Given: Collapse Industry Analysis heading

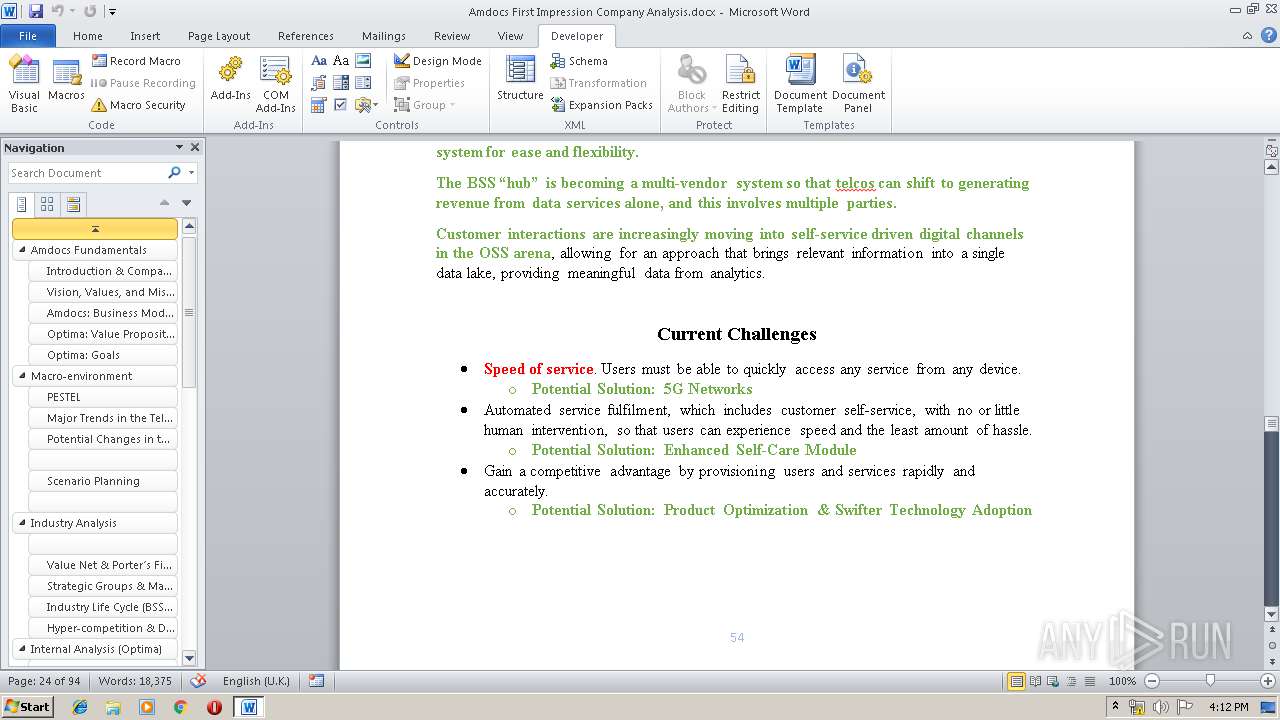Looking at the screenshot, I should point(22,523).
